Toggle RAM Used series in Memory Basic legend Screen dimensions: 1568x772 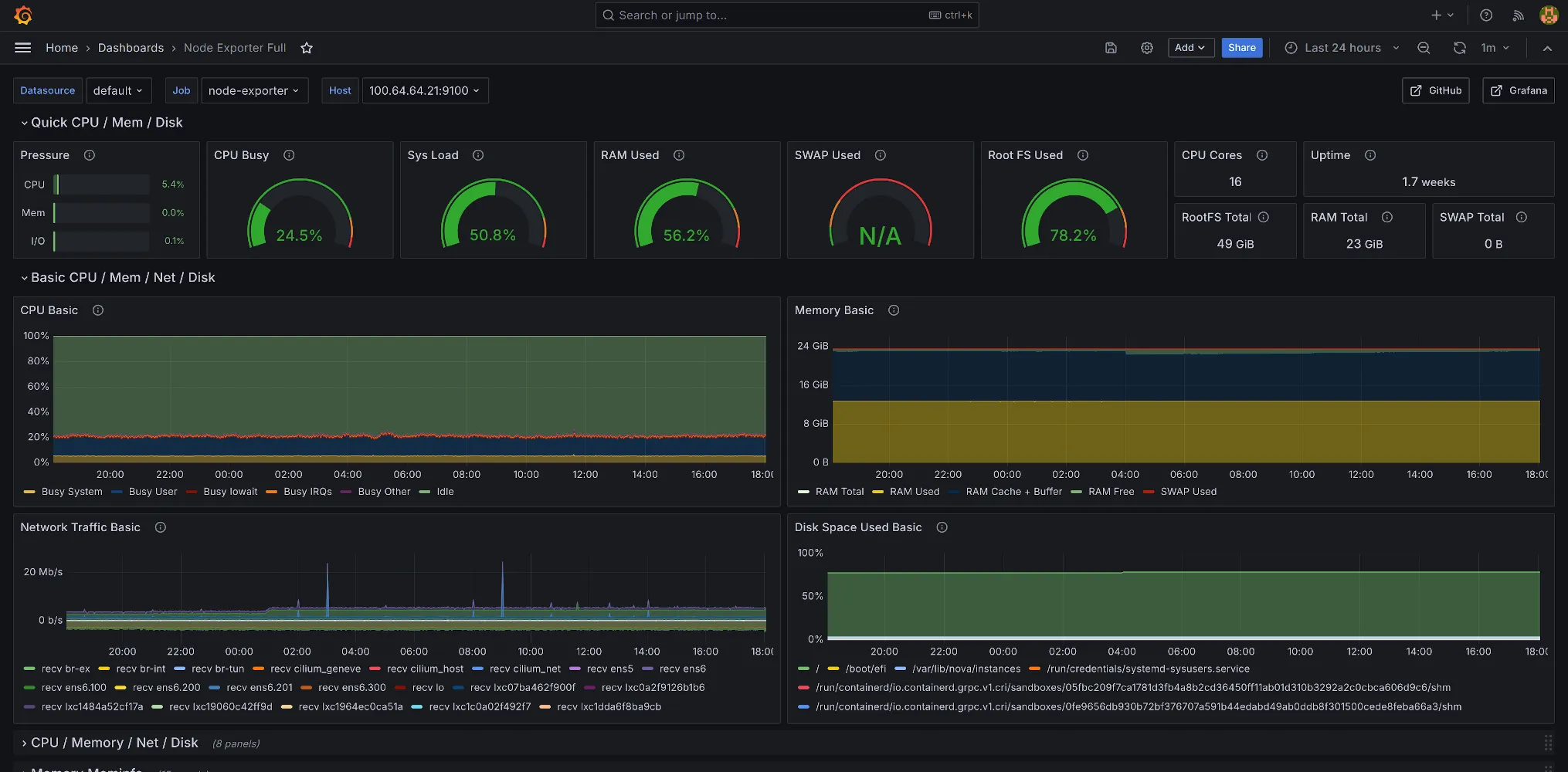[x=915, y=491]
